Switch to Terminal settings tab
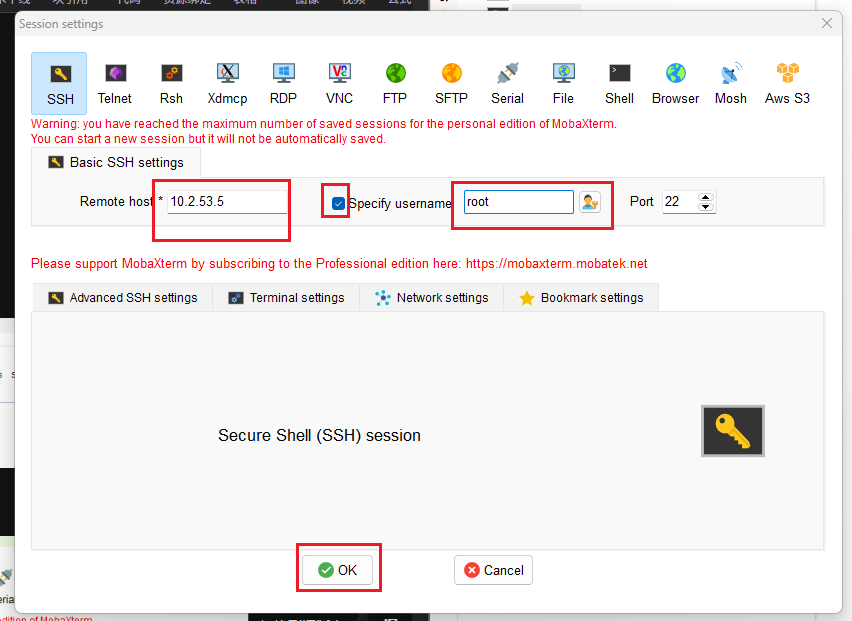 click(286, 298)
